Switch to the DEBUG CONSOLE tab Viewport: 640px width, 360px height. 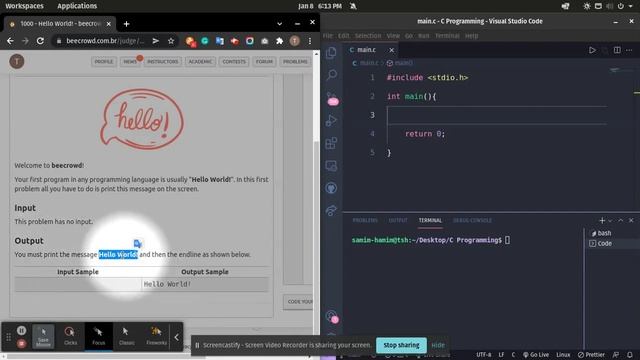(472, 220)
